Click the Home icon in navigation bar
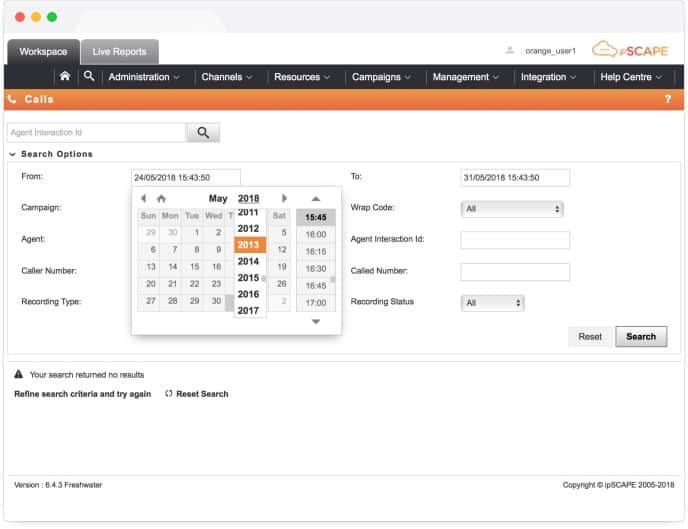Image resolution: width=688 pixels, height=529 pixels. click(x=65, y=76)
